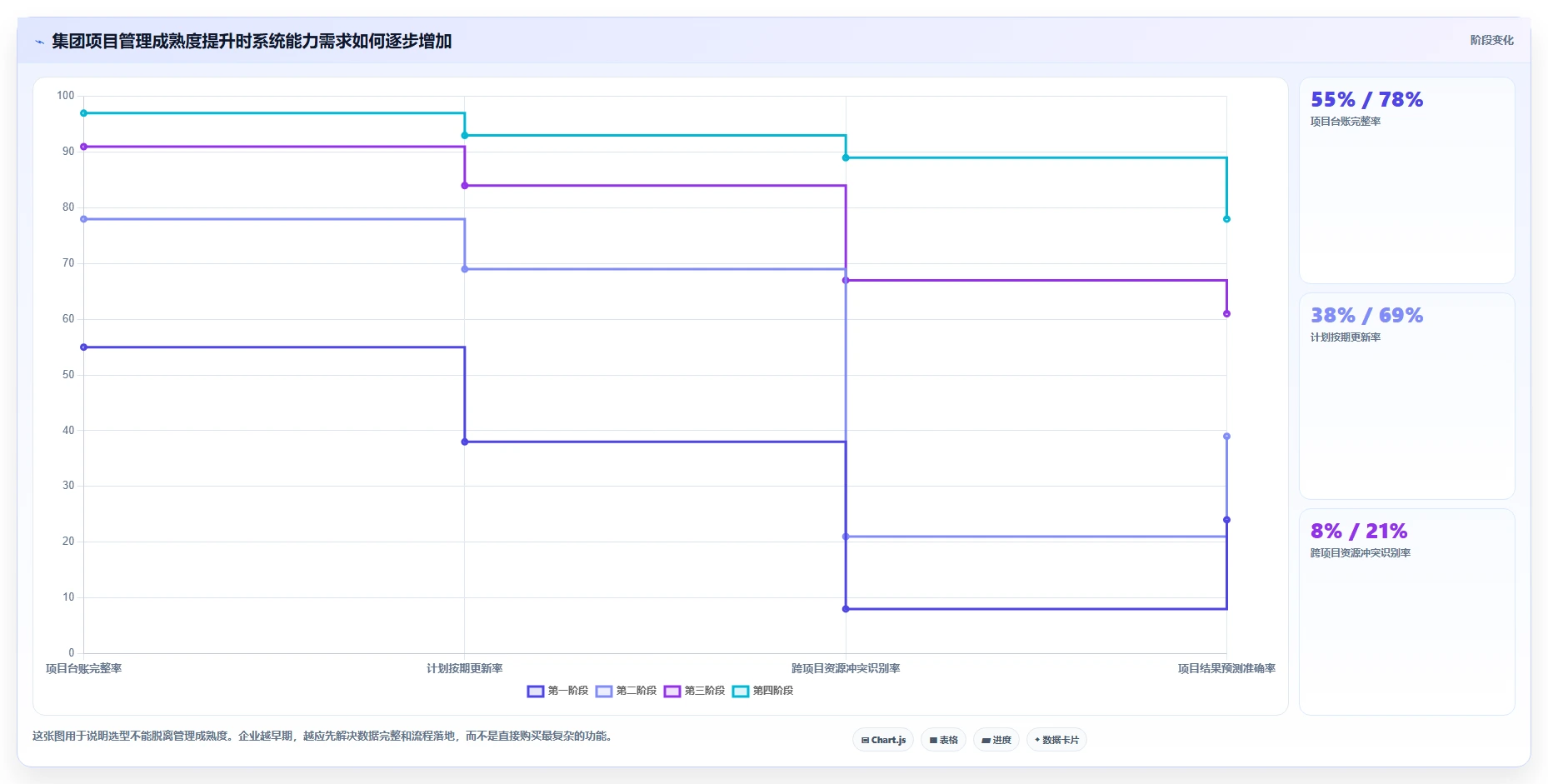The height and width of the screenshot is (784, 1548).
Task: Click x-axis label 项目结果预测准确率
Action: pos(1226,668)
